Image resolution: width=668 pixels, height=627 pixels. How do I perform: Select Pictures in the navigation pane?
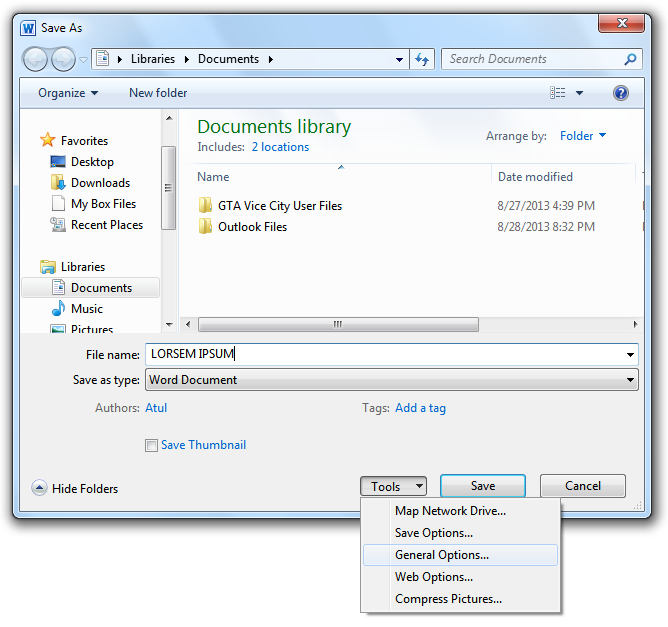[91, 329]
